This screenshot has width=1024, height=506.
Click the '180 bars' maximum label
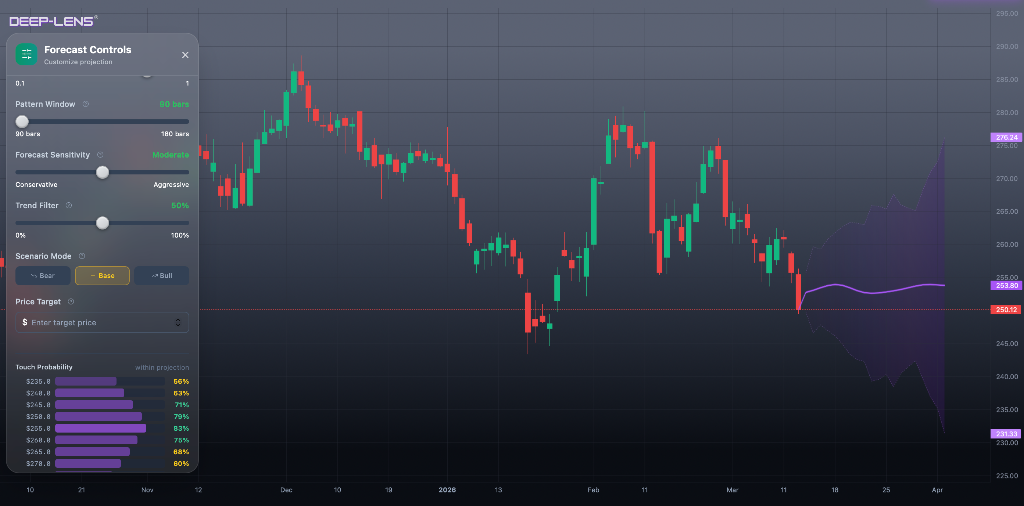click(x=175, y=134)
